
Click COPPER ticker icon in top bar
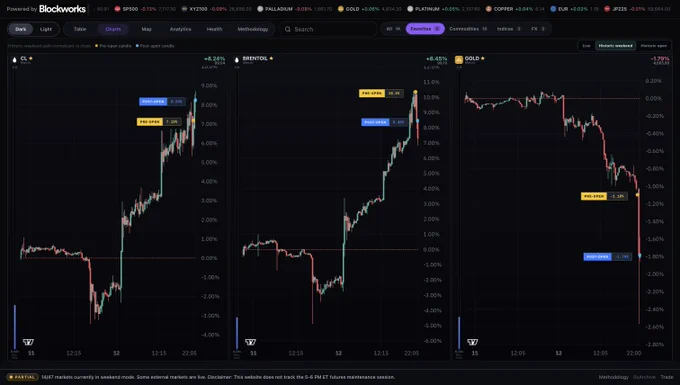489,9
